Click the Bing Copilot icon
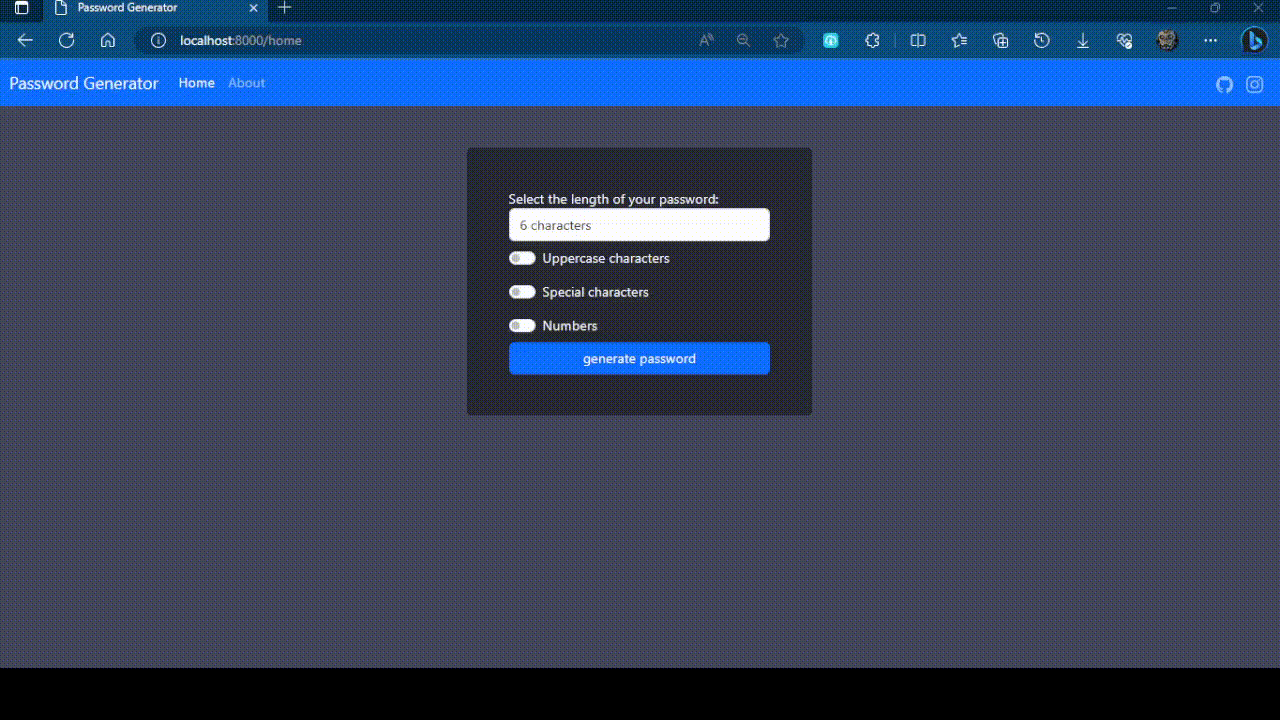The image size is (1280, 720). [x=1255, y=40]
